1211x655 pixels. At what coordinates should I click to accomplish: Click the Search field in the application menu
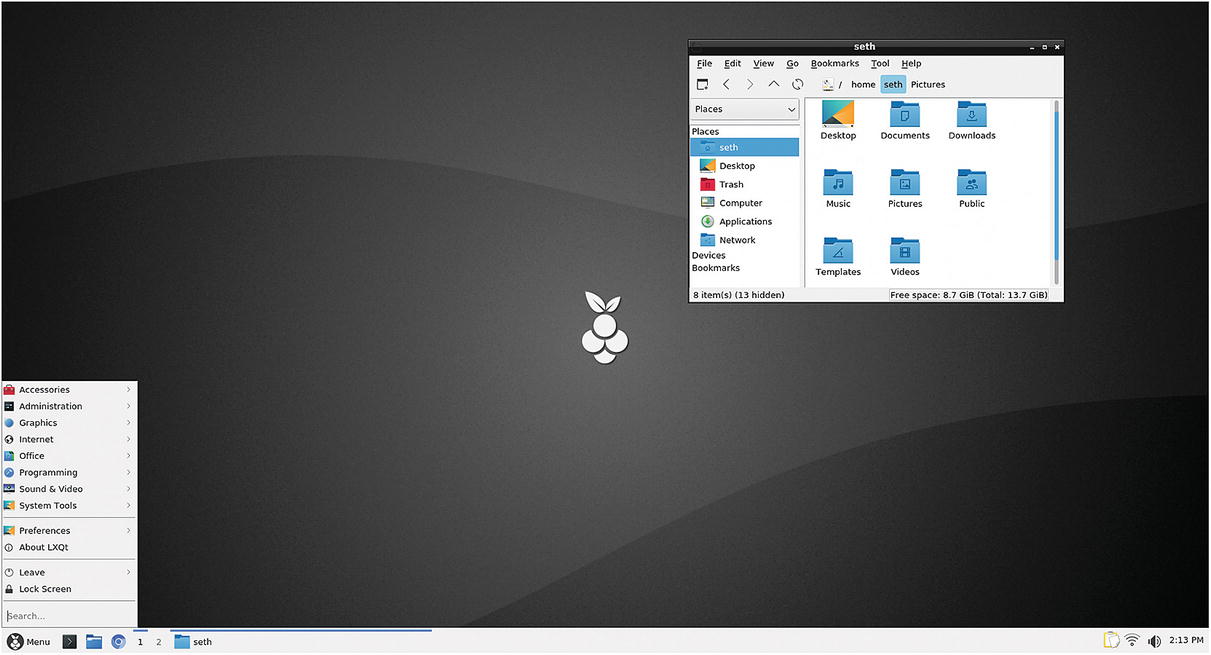click(68, 616)
